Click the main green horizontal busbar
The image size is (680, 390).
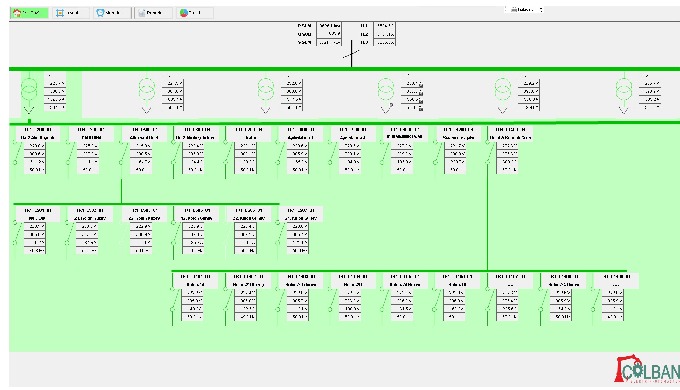pos(344,69)
